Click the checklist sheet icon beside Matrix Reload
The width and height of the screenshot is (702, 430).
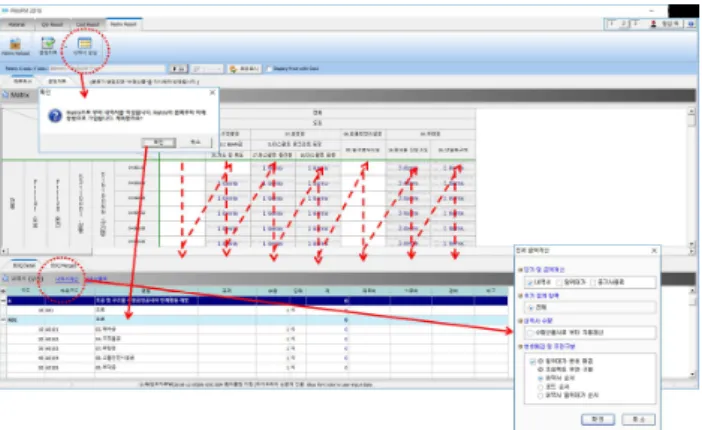pyautogui.click(x=48, y=43)
